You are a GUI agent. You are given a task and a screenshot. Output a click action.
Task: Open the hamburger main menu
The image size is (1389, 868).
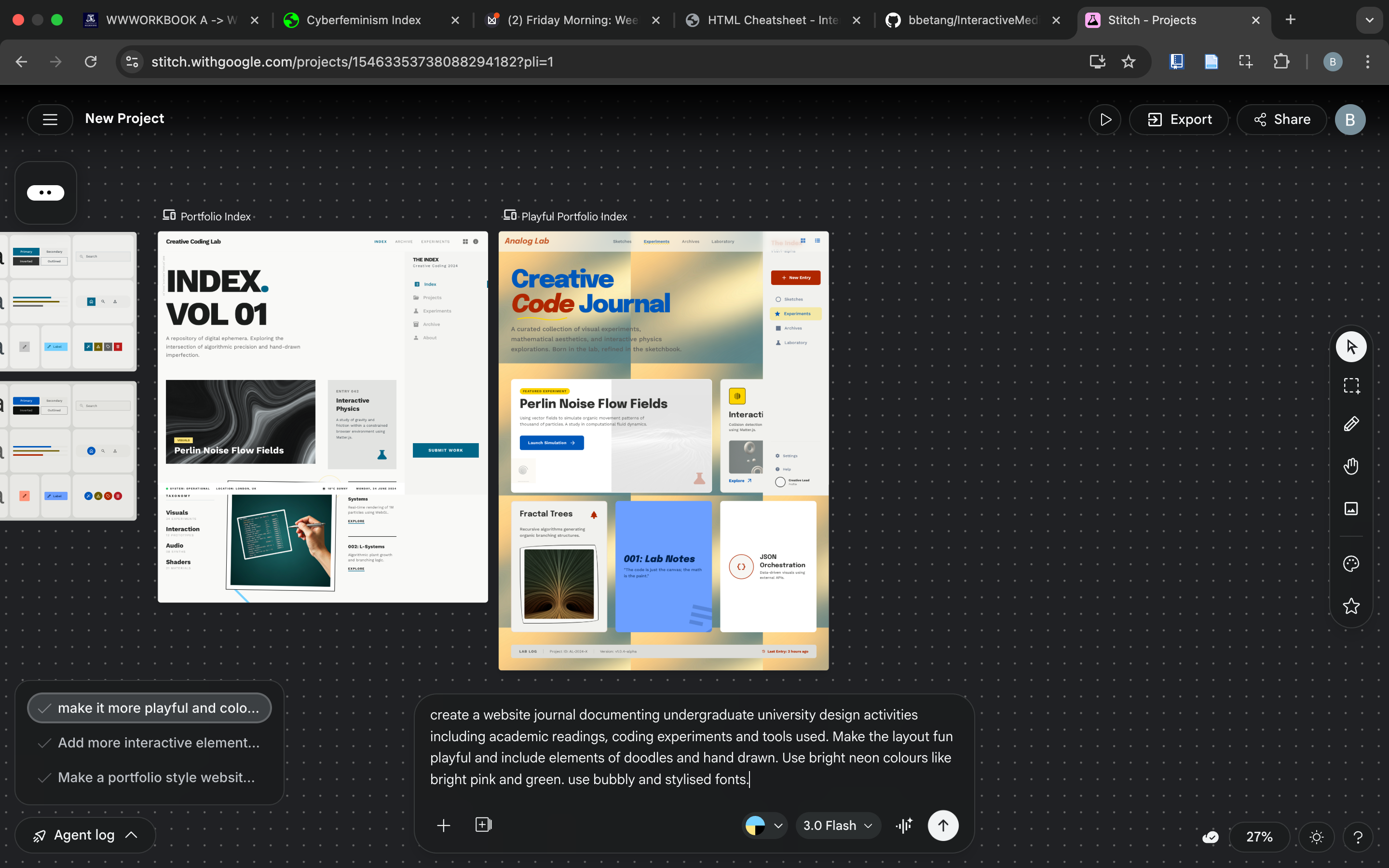click(50, 119)
